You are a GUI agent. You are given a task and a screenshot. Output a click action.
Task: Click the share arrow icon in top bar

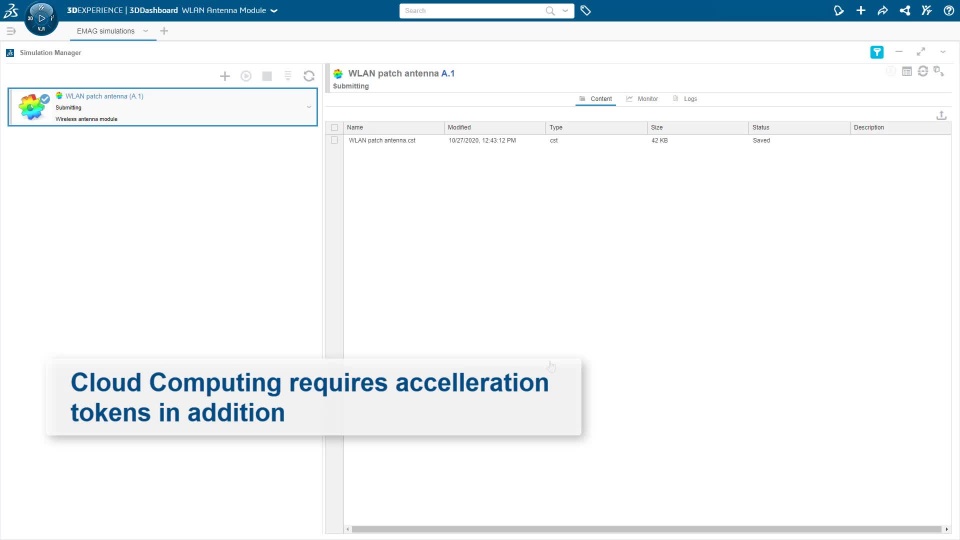883,10
